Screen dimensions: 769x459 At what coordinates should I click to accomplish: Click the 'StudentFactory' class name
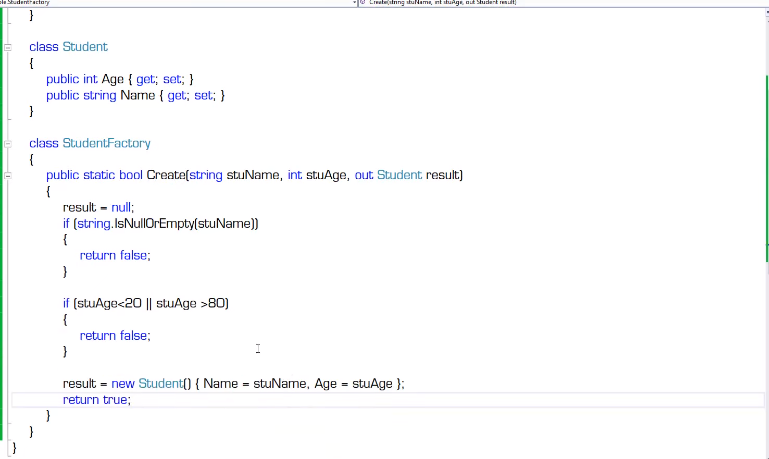(106, 143)
